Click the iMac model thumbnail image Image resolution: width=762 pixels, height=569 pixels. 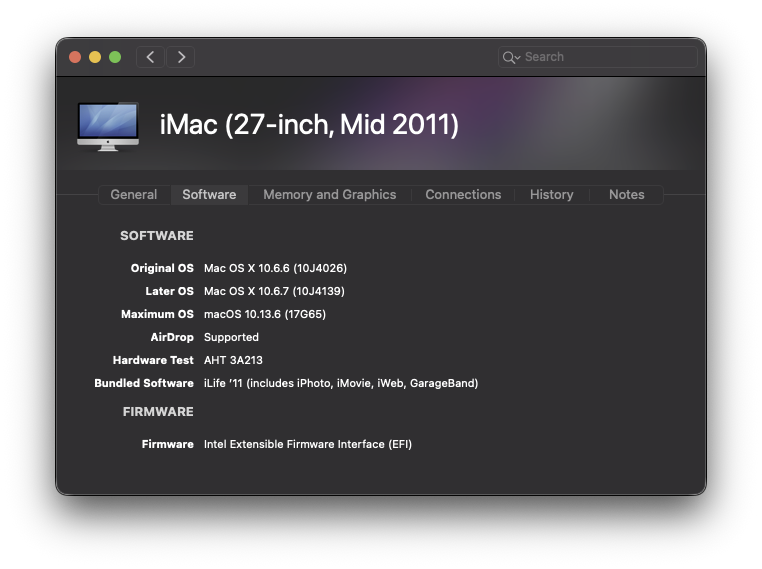click(x=108, y=126)
